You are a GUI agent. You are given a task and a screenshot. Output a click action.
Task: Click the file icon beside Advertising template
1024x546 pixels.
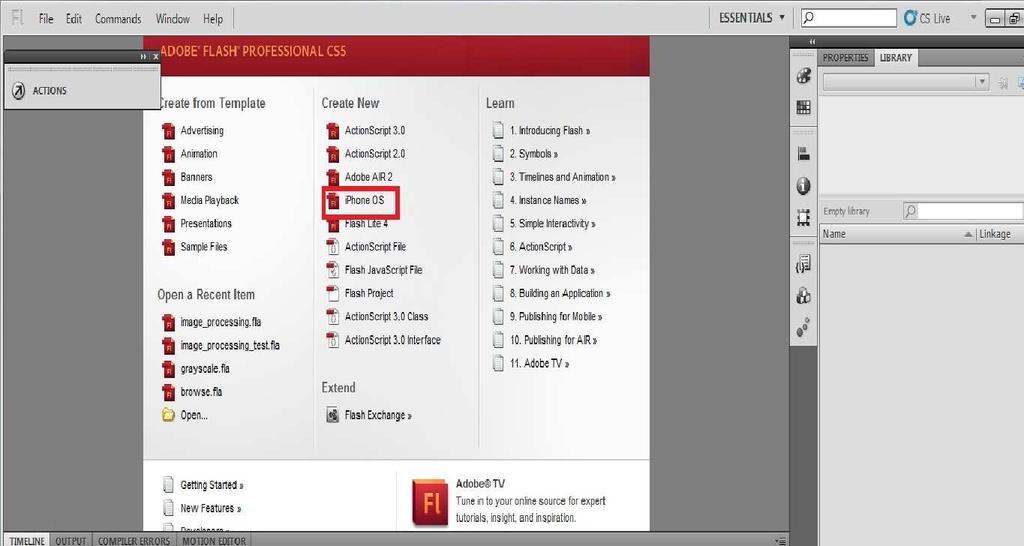pyautogui.click(x=168, y=131)
